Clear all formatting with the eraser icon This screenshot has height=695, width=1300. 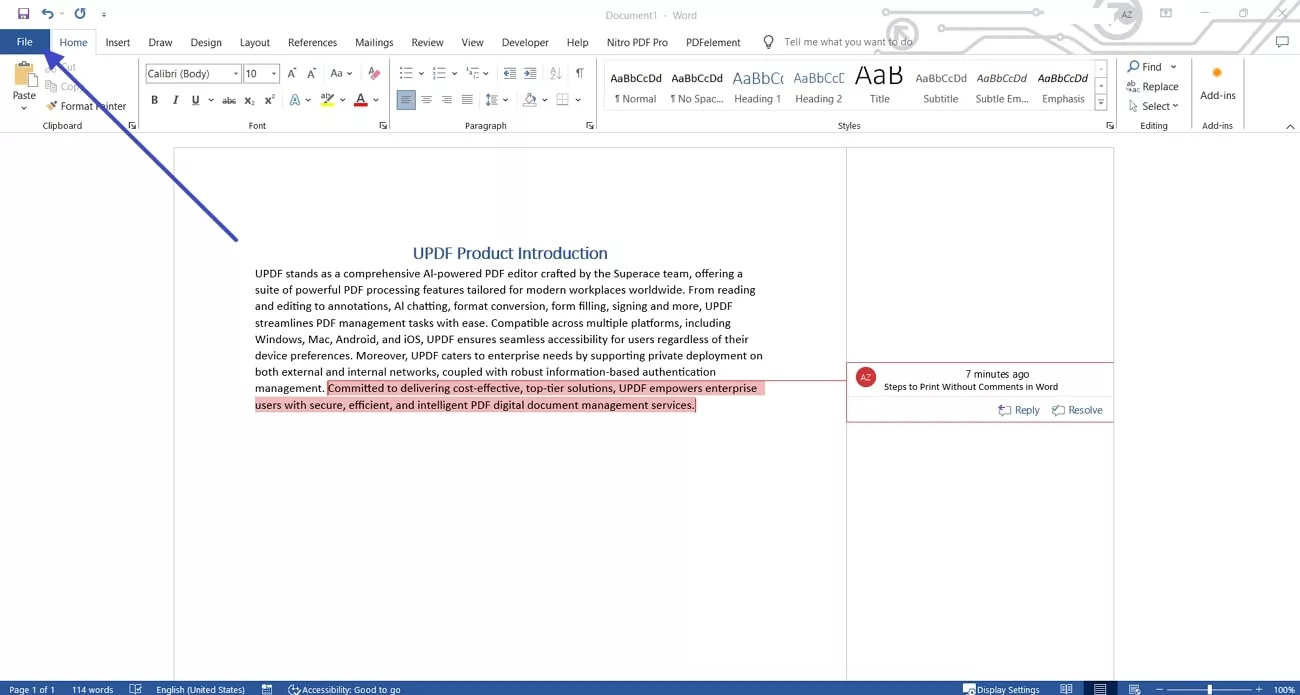click(x=374, y=73)
